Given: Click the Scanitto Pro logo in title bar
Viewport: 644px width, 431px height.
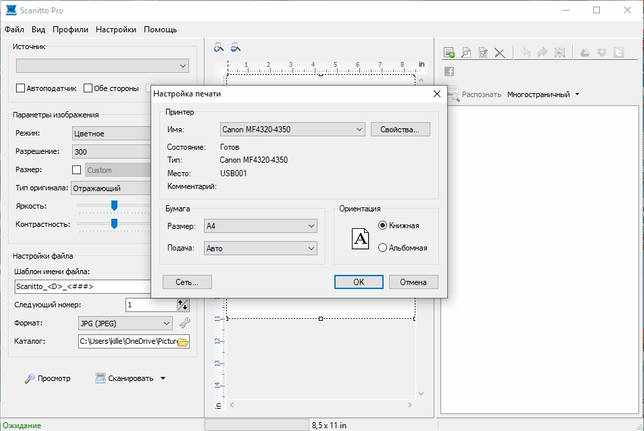Looking at the screenshot, I should click(x=11, y=10).
